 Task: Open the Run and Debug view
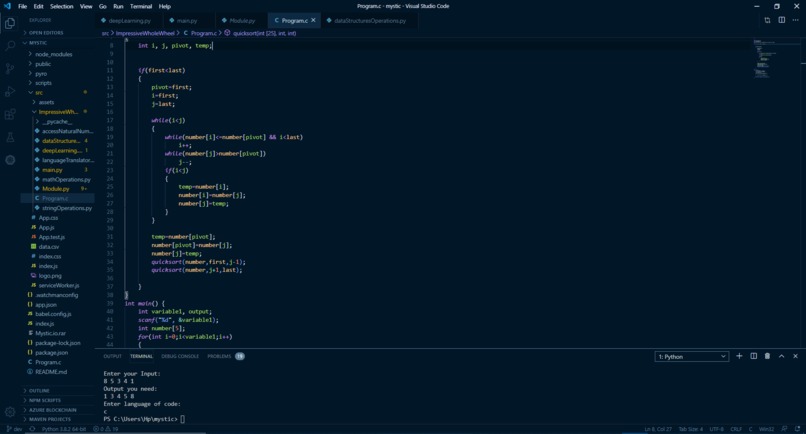(10, 92)
